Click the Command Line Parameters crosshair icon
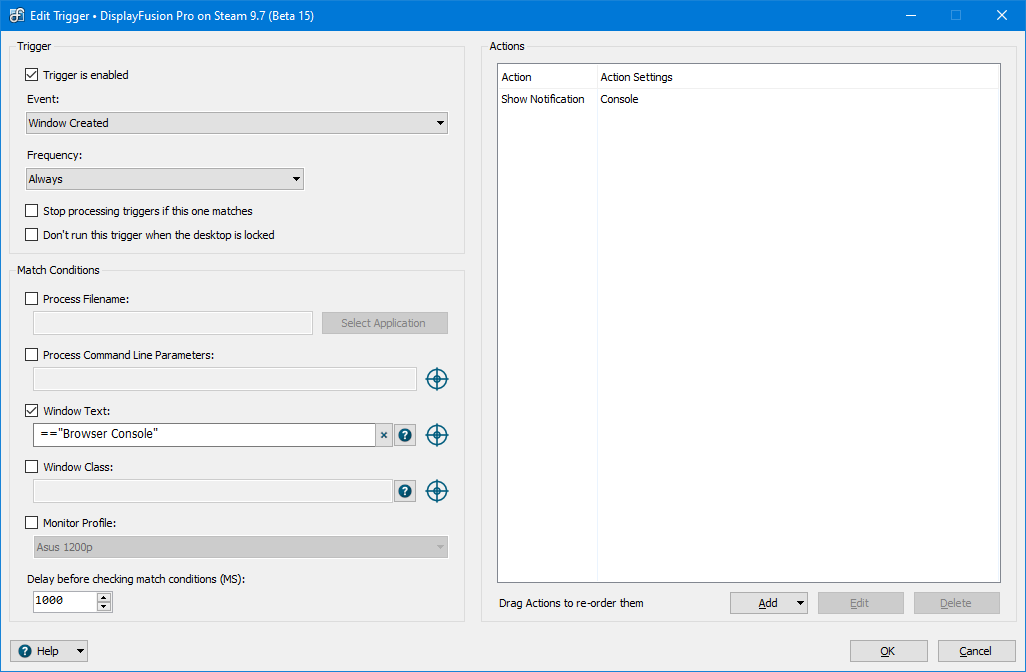The image size is (1026, 672). (x=437, y=379)
